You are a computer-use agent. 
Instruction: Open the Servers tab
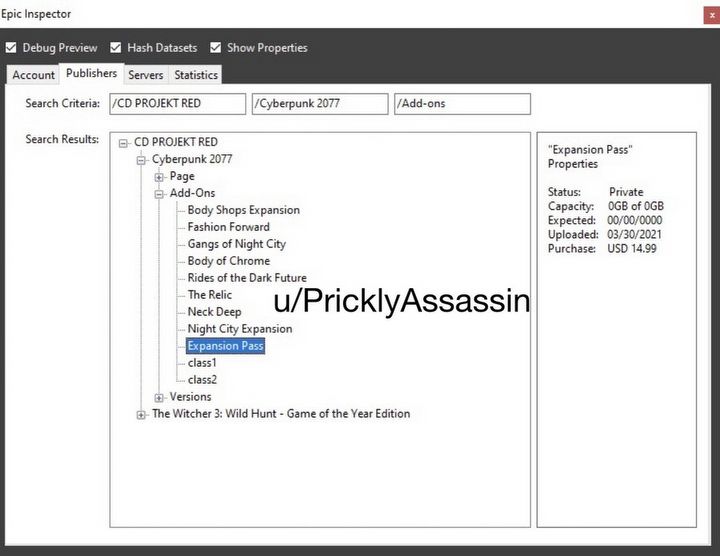(x=145, y=75)
